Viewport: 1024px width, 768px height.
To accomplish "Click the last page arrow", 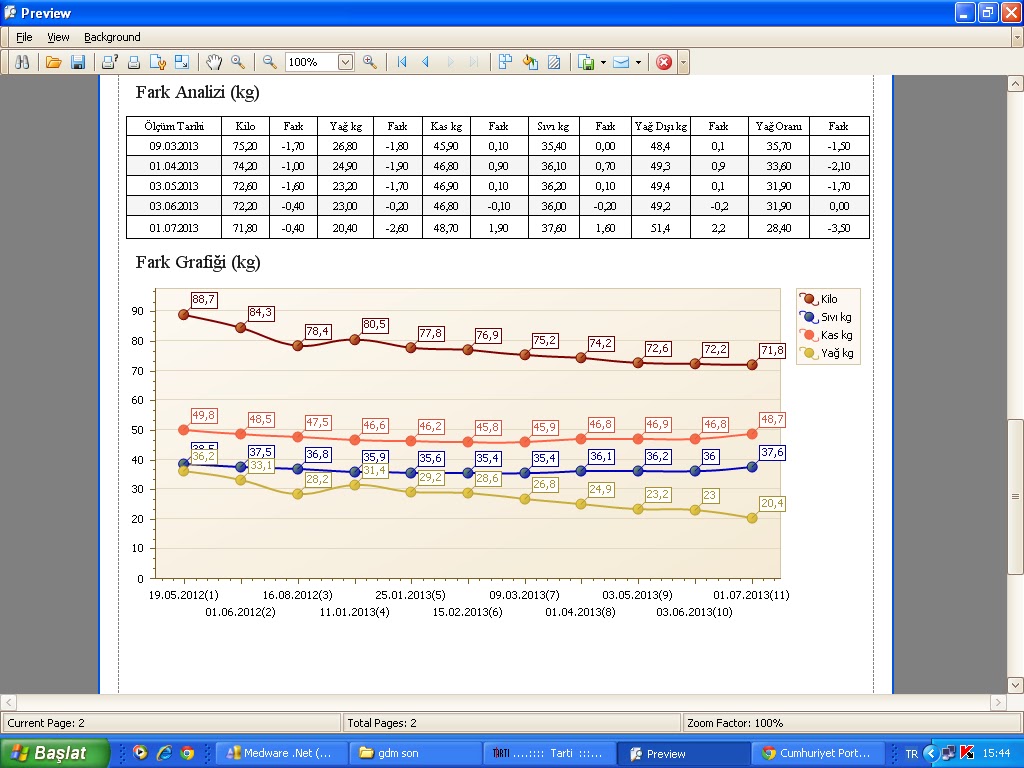I will (x=474, y=62).
